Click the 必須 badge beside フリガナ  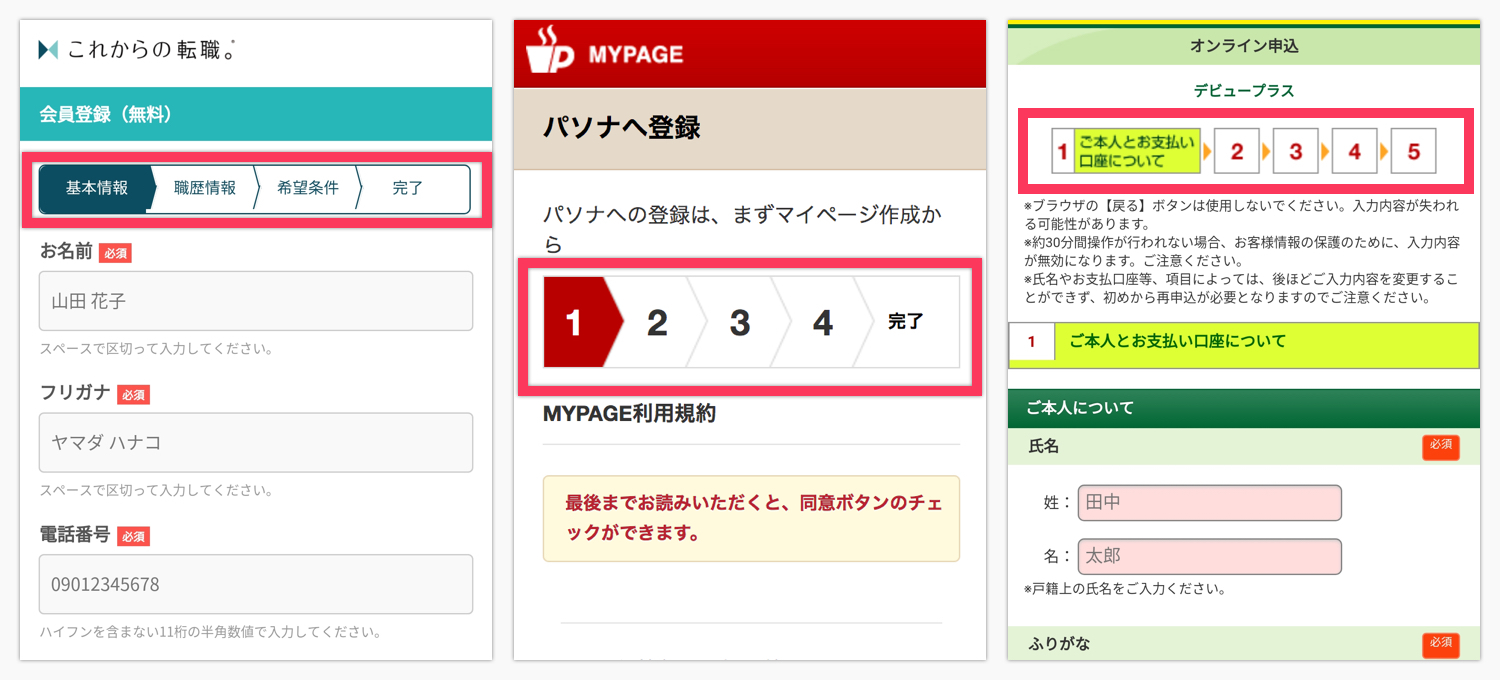tap(133, 395)
